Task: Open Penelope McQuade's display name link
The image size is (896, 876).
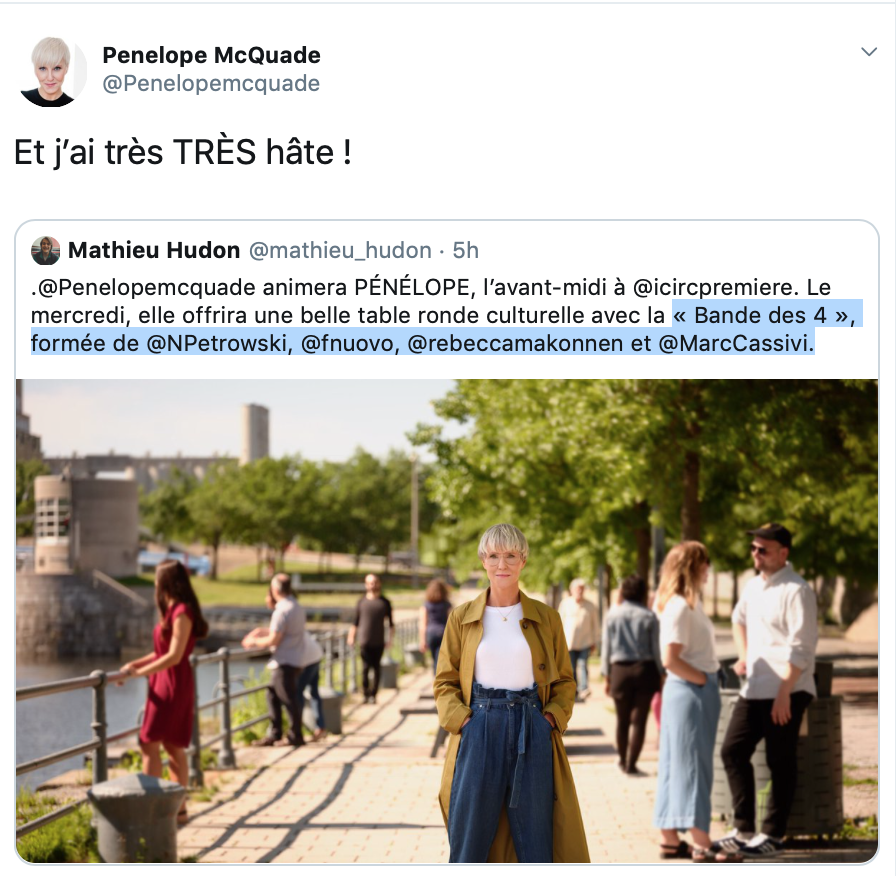Action: click(x=211, y=55)
